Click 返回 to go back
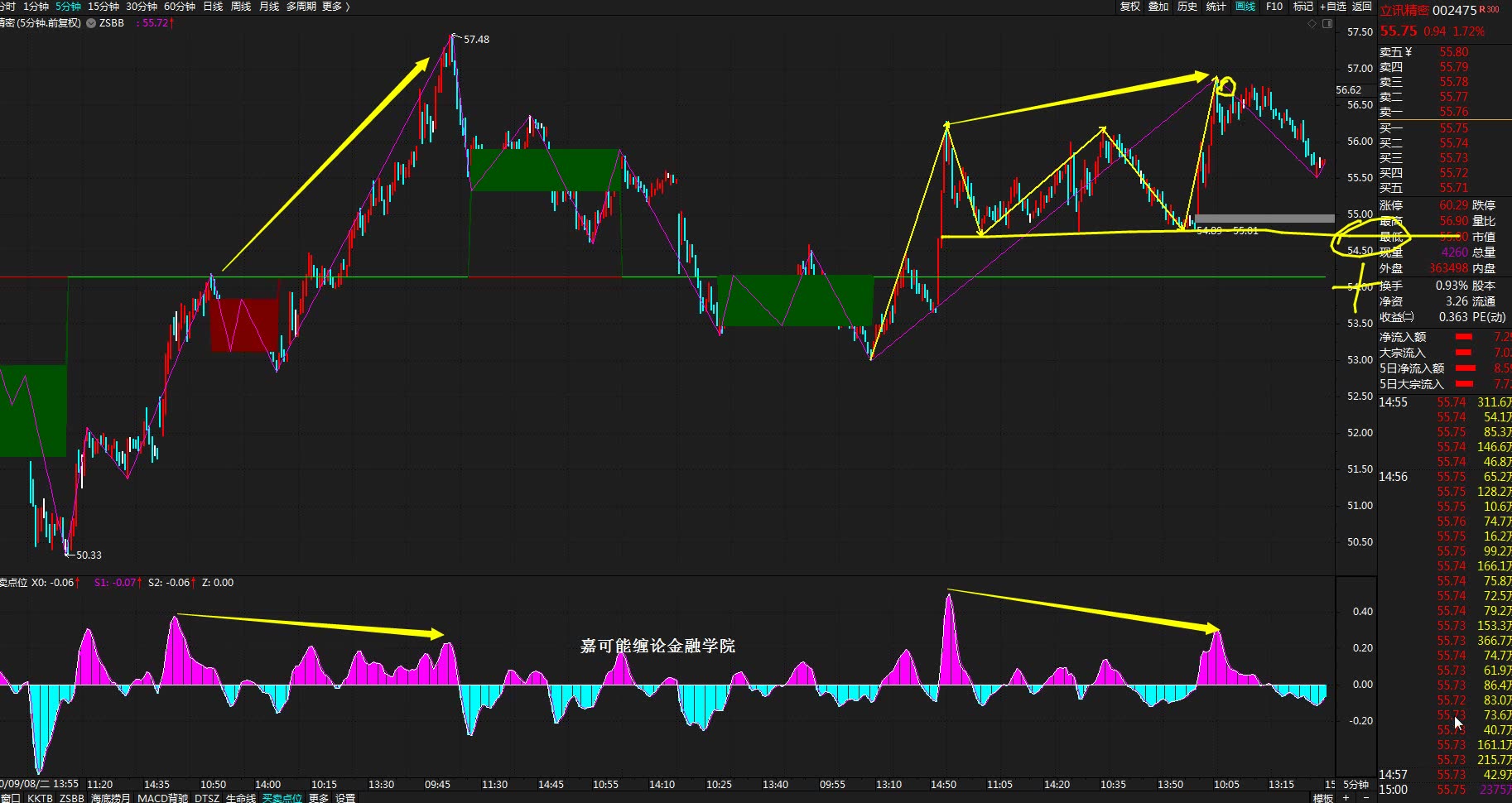The image size is (1512, 803). point(1362,6)
